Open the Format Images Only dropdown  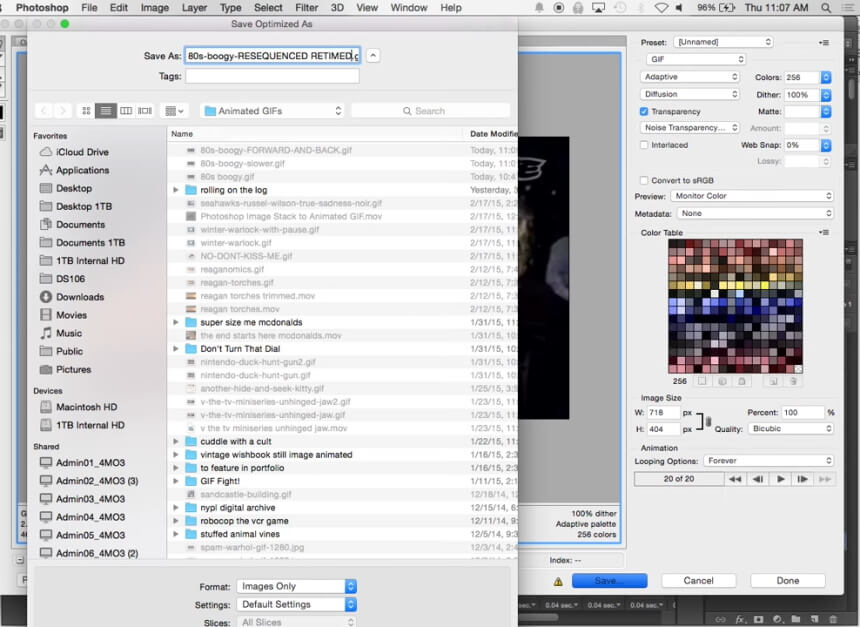point(297,586)
